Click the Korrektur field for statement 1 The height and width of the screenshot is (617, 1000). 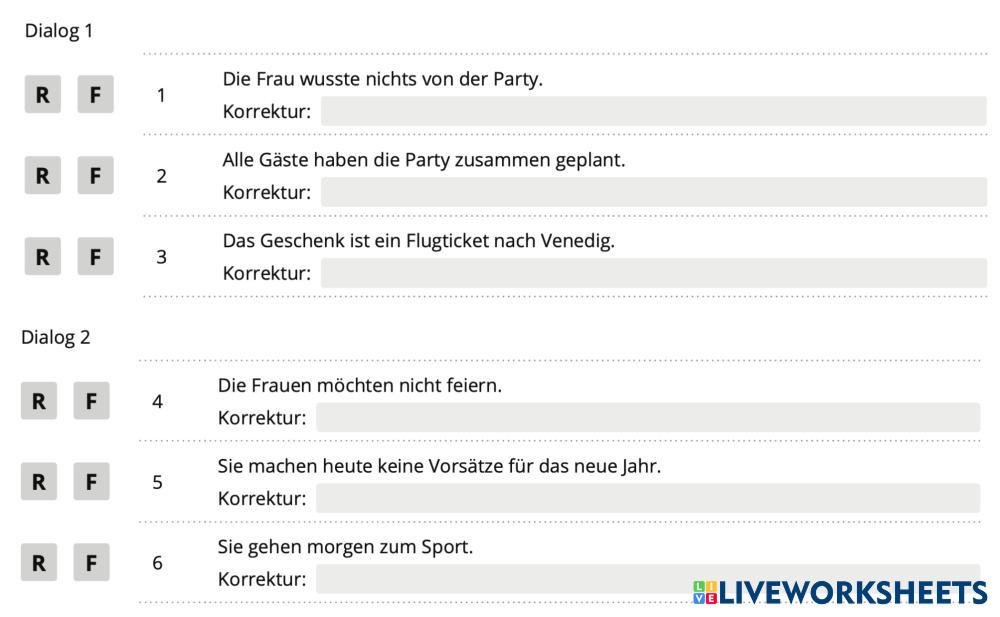point(652,111)
